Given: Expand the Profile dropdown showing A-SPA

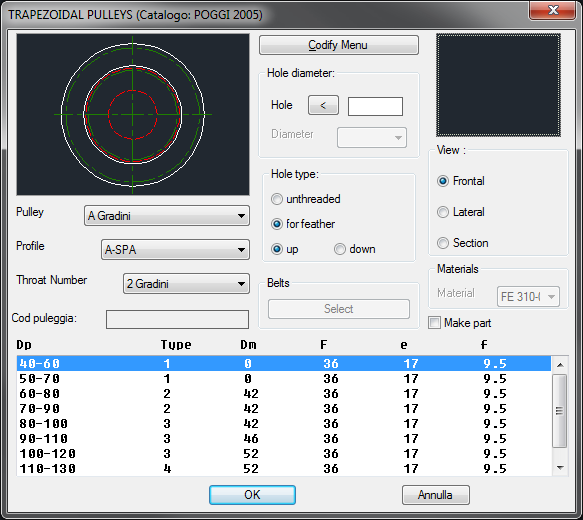Looking at the screenshot, I should [x=175, y=249].
